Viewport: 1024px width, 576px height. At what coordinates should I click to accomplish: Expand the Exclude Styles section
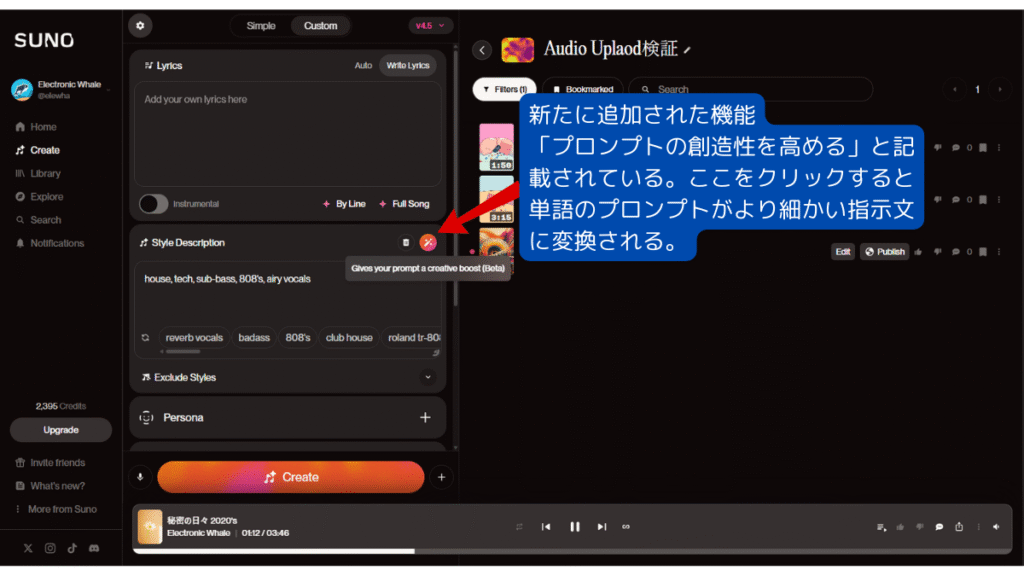(428, 377)
